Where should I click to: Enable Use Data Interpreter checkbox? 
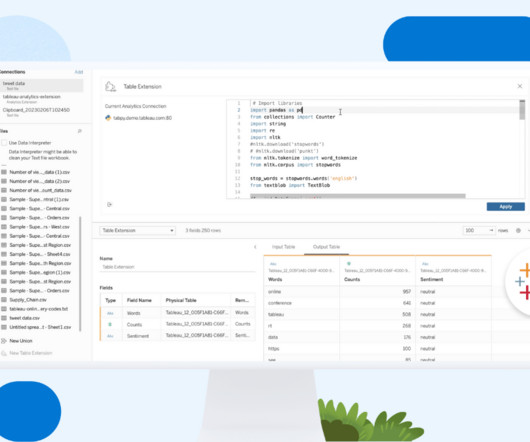point(4,143)
